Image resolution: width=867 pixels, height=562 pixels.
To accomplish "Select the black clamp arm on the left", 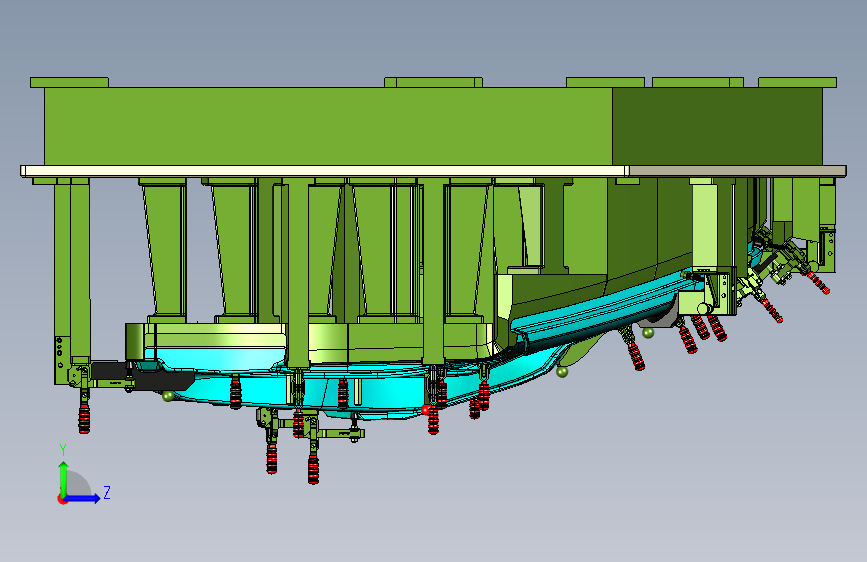I will [x=143, y=376].
